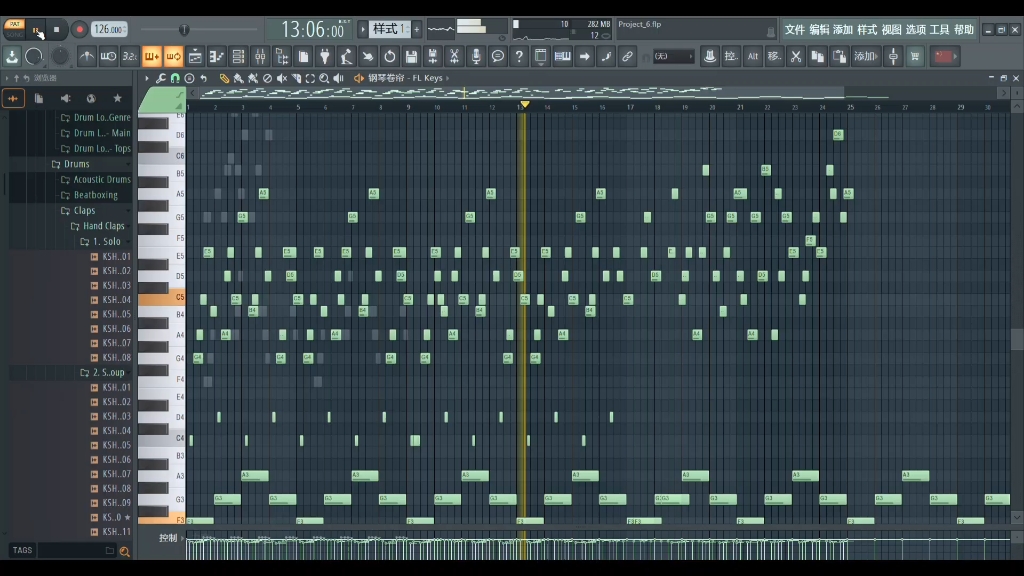The width and height of the screenshot is (1024, 576).
Task: Open the 样式 1 pattern selector
Action: [x=390, y=29]
